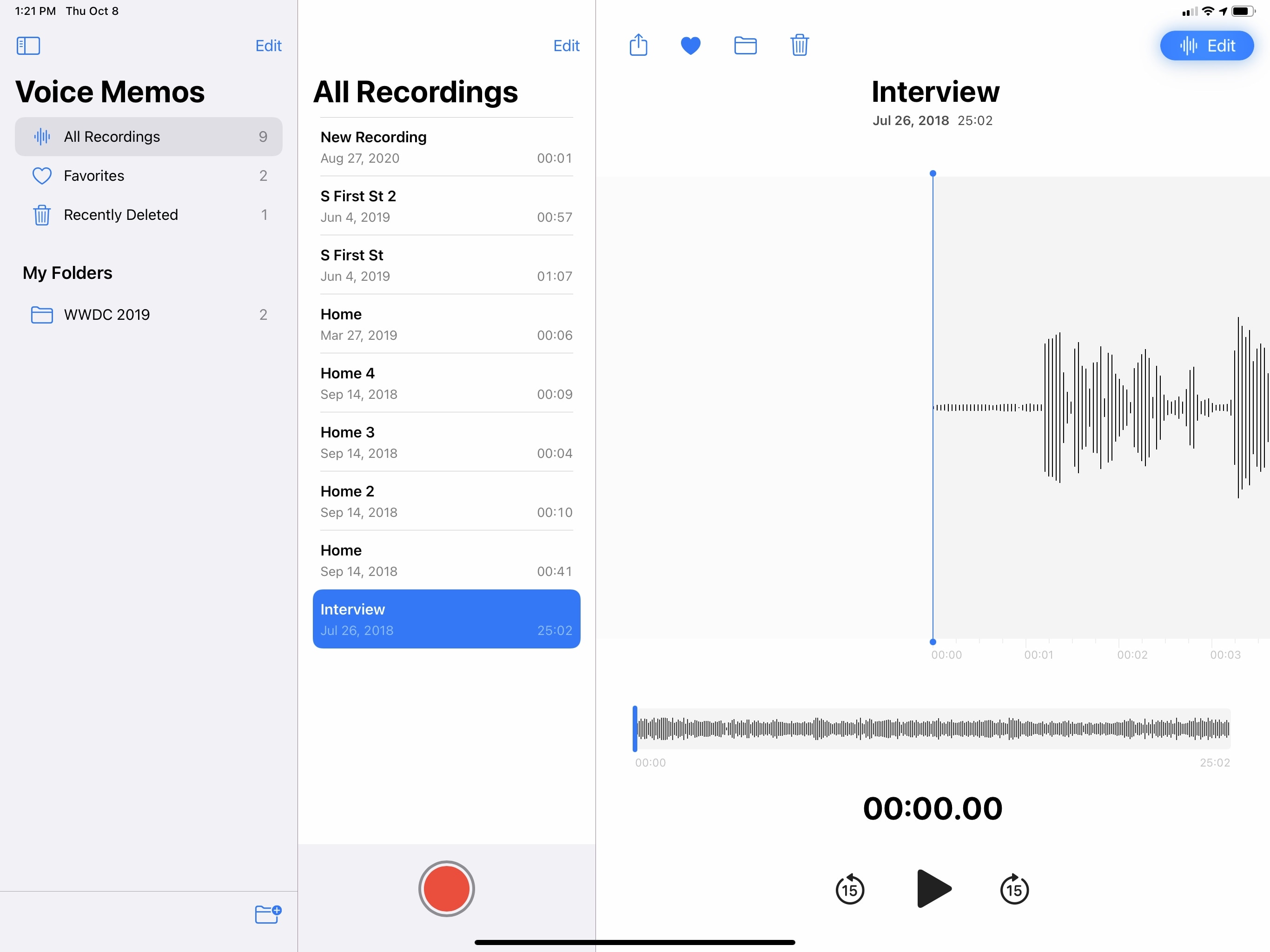This screenshot has height=952, width=1270.
Task: Click the All Recordings heading
Action: pos(416,92)
